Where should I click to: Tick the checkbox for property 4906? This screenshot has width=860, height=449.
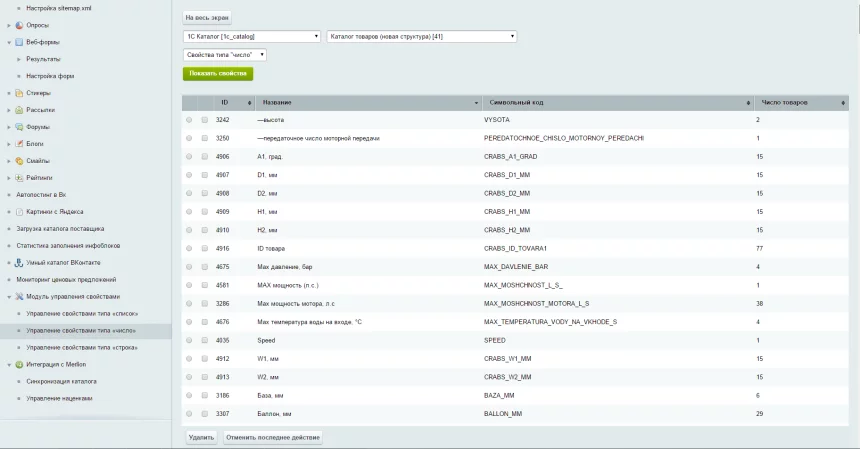tap(205, 157)
